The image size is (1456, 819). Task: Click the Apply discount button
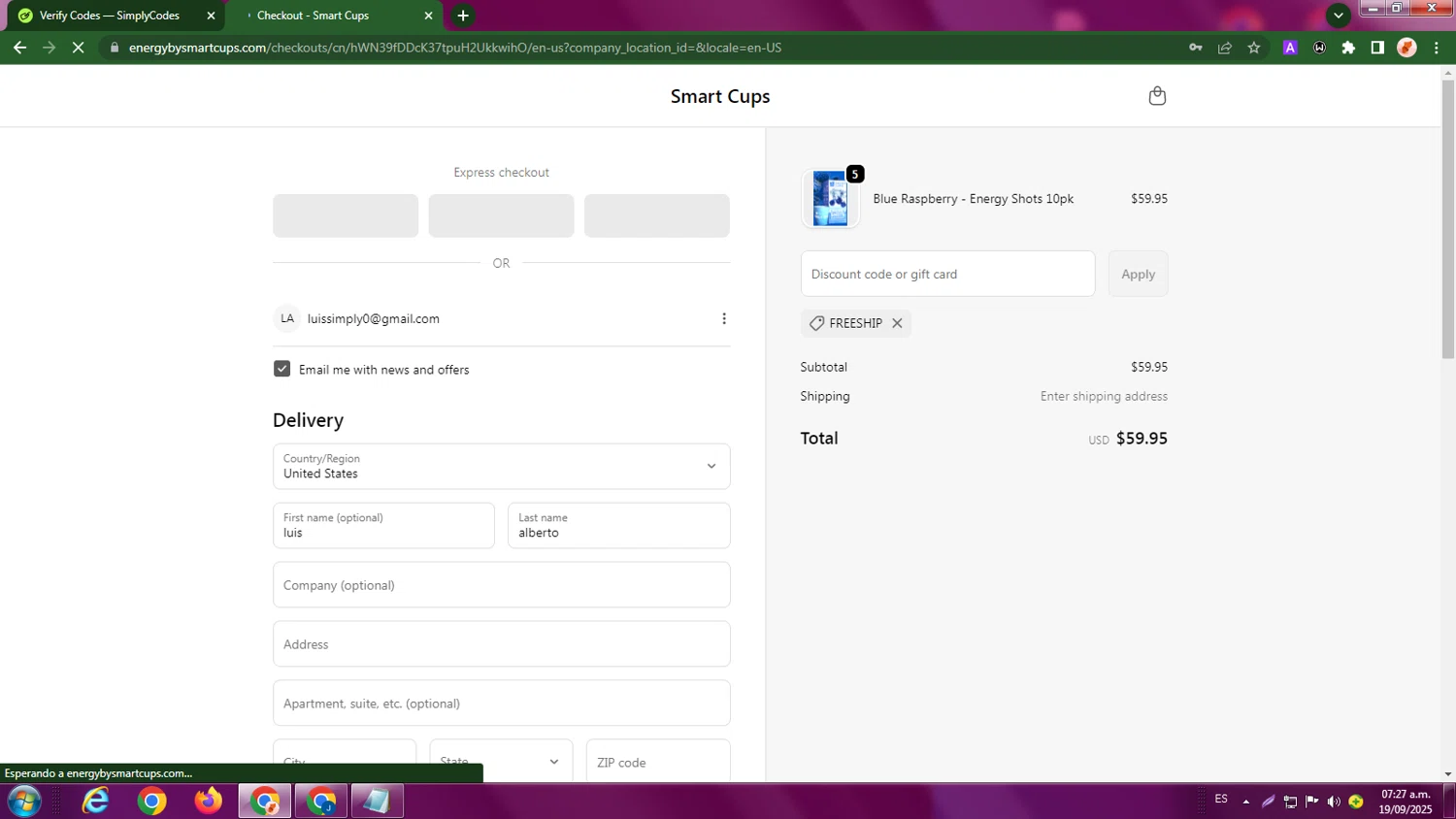[1138, 274]
